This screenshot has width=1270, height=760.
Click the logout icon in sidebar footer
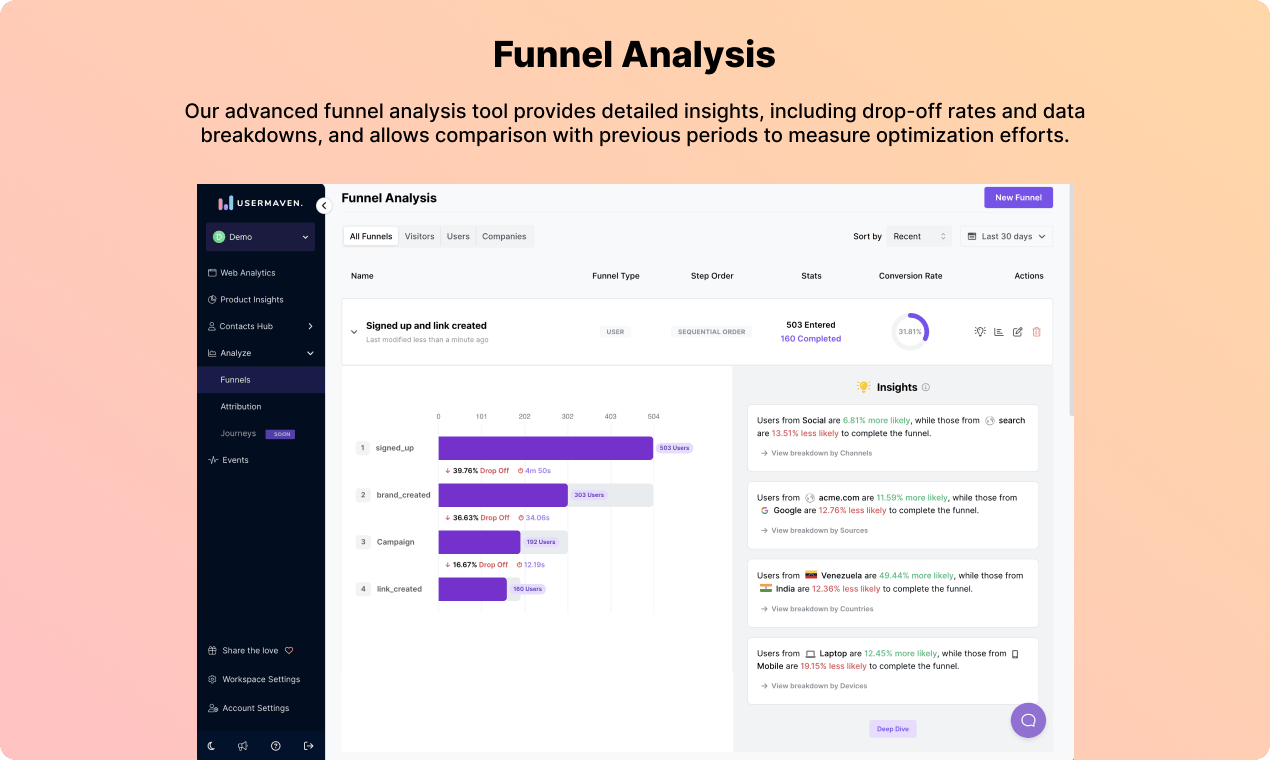point(308,746)
